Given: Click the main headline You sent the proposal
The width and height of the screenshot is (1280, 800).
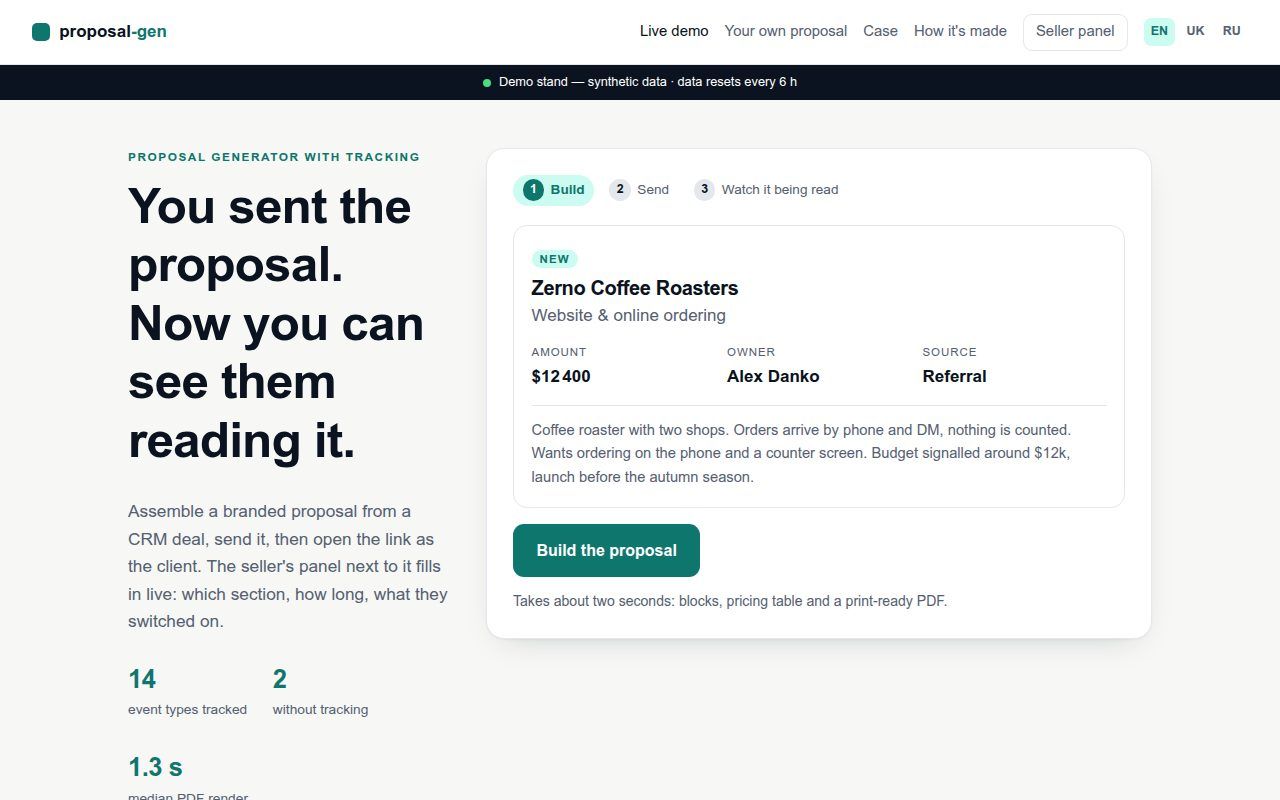Looking at the screenshot, I should tap(276, 323).
